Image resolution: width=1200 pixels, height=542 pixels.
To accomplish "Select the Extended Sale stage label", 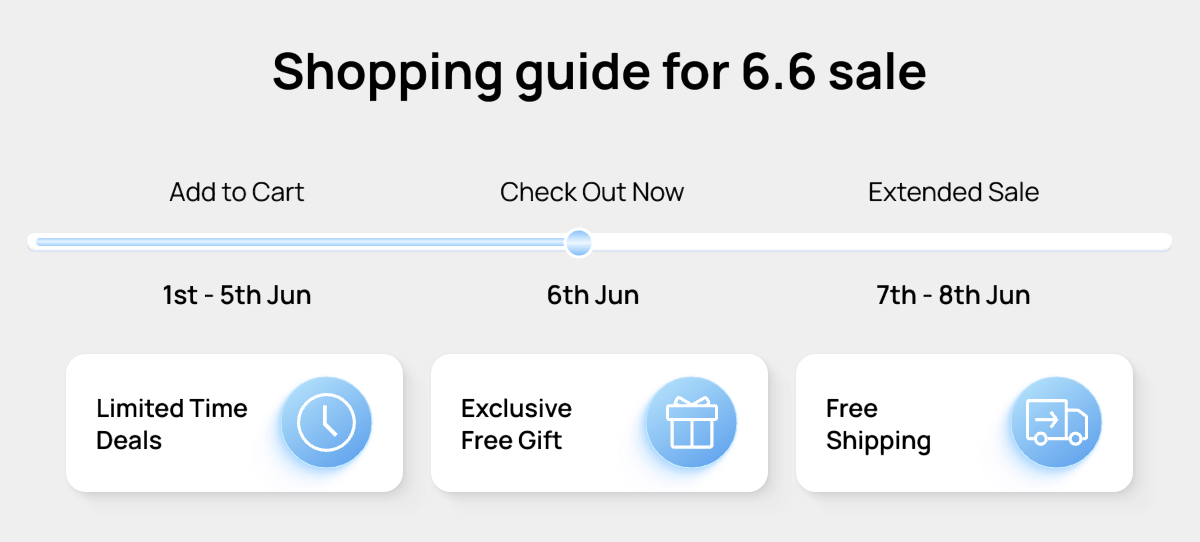I will [953, 192].
